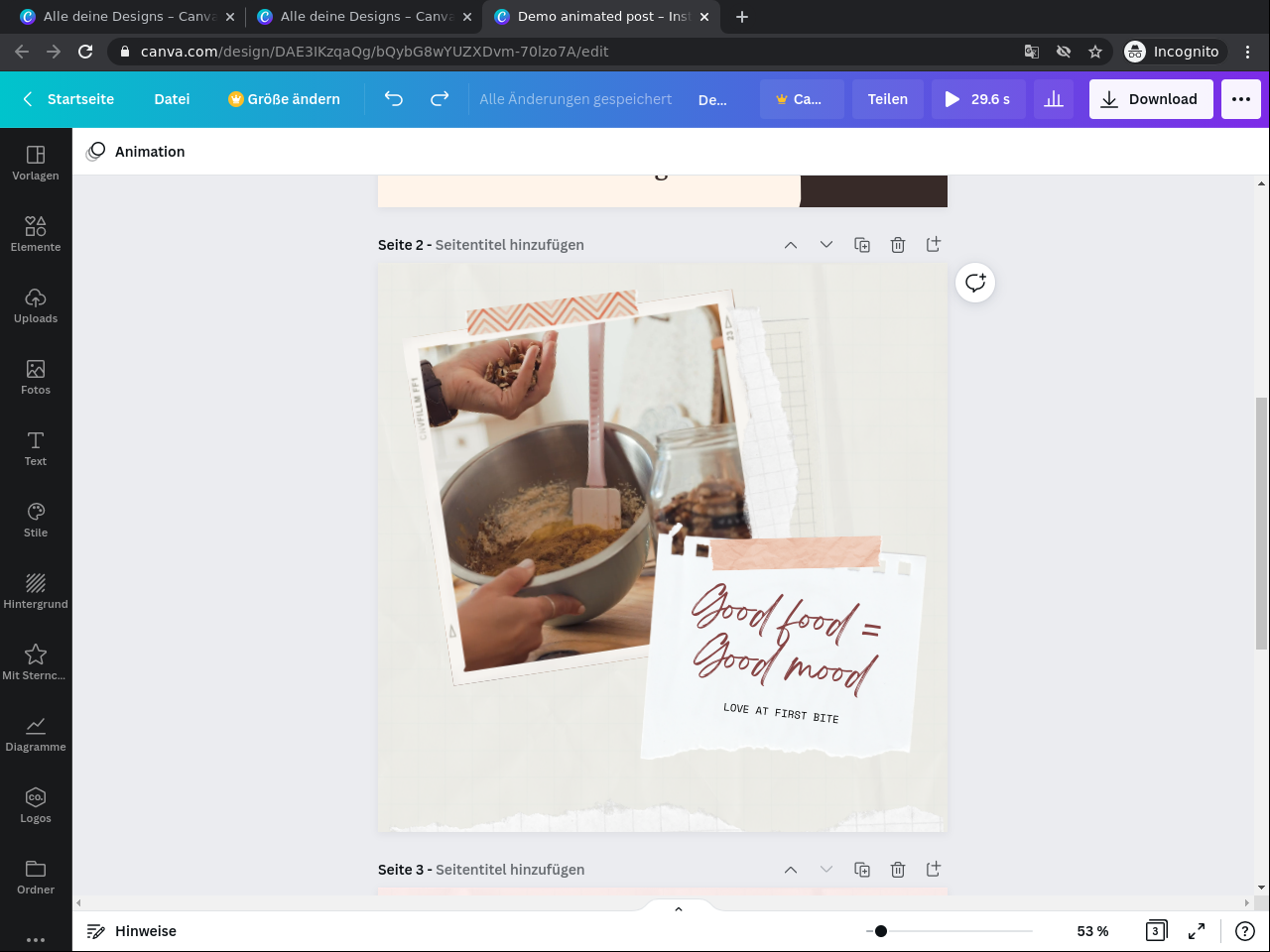The image size is (1270, 952).
Task: Open the translate page icon
Action: click(x=1032, y=52)
